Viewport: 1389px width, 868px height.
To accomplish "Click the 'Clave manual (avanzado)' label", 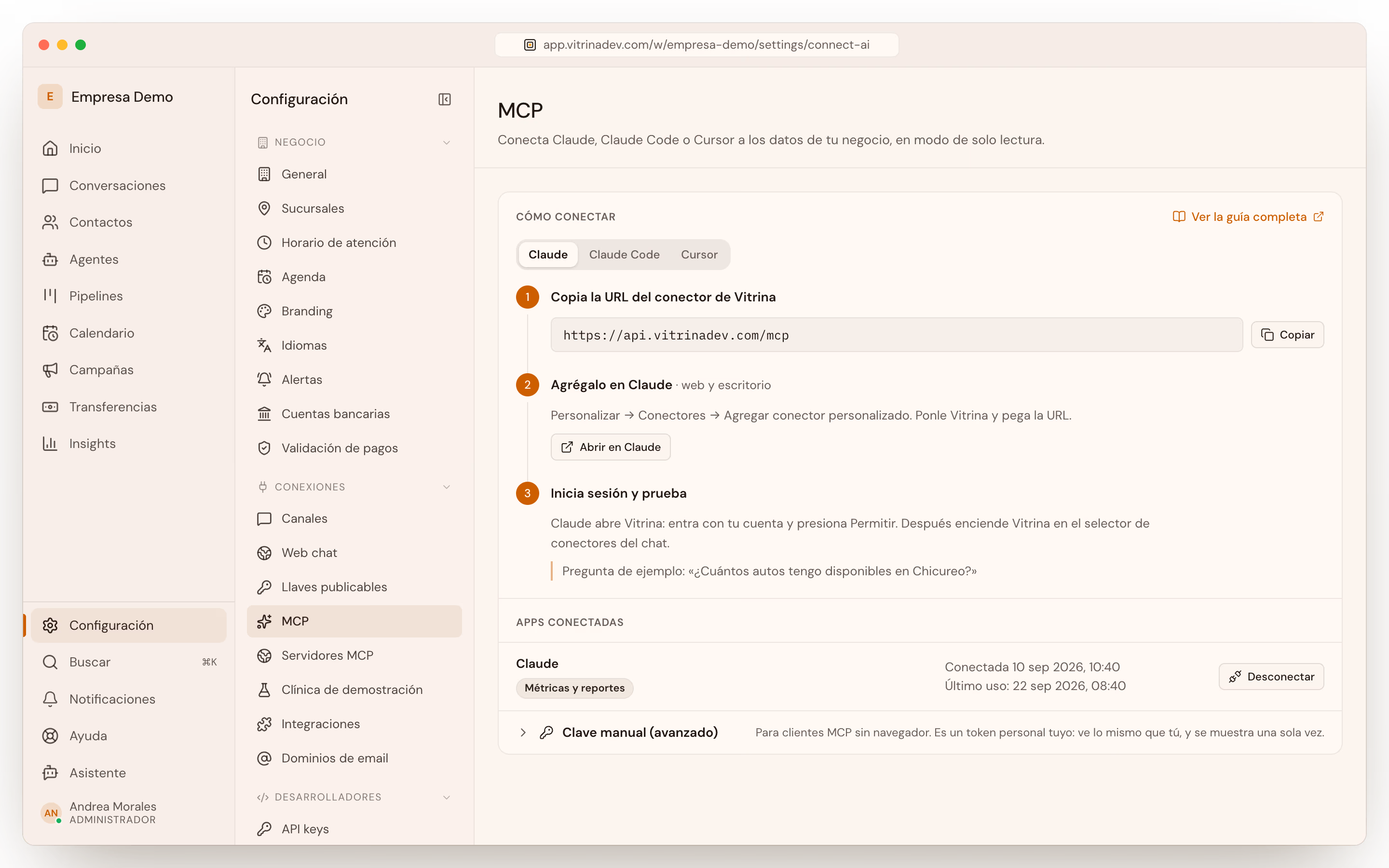I will tap(640, 732).
